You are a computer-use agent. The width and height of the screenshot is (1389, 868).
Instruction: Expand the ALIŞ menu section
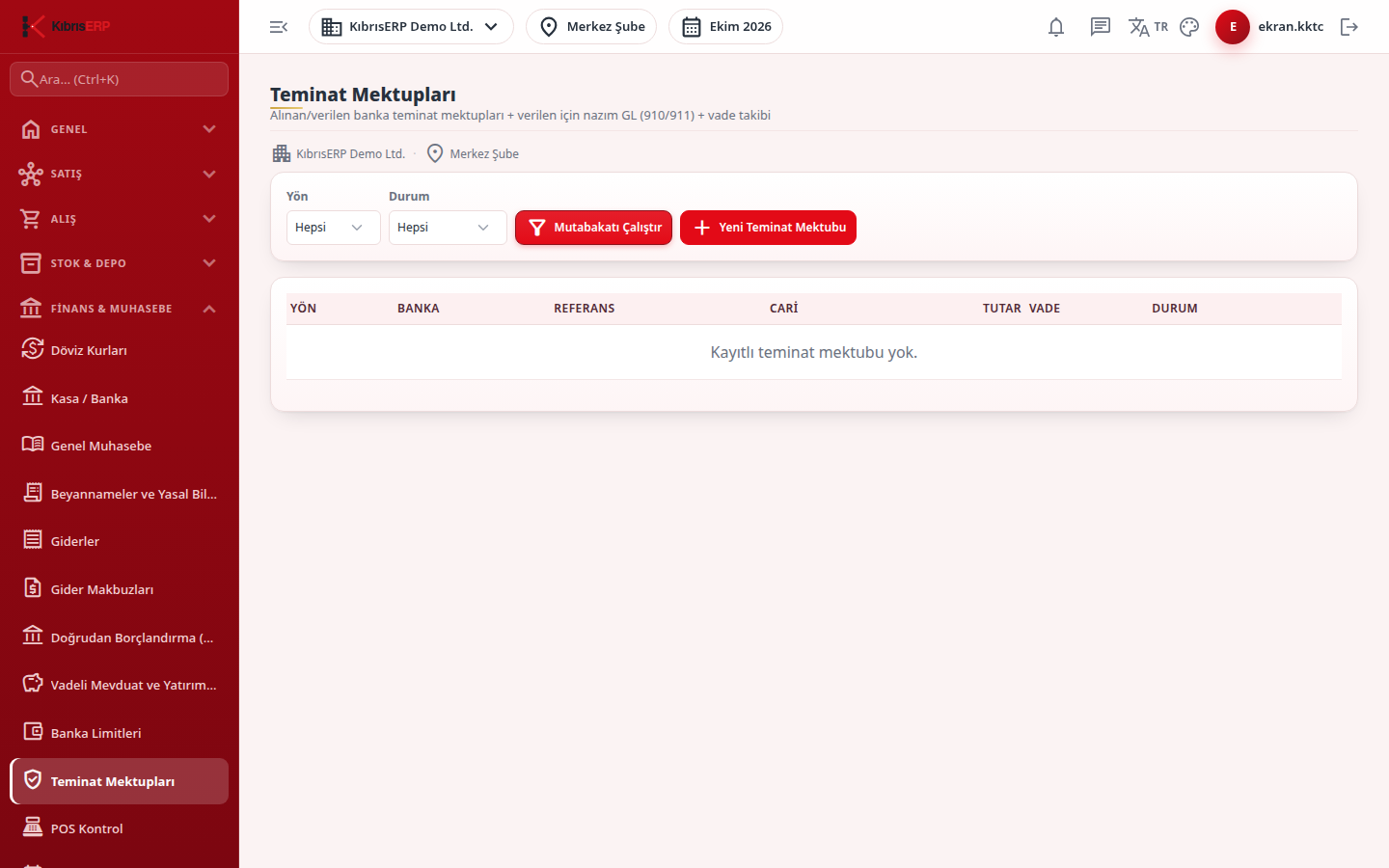pos(119,219)
